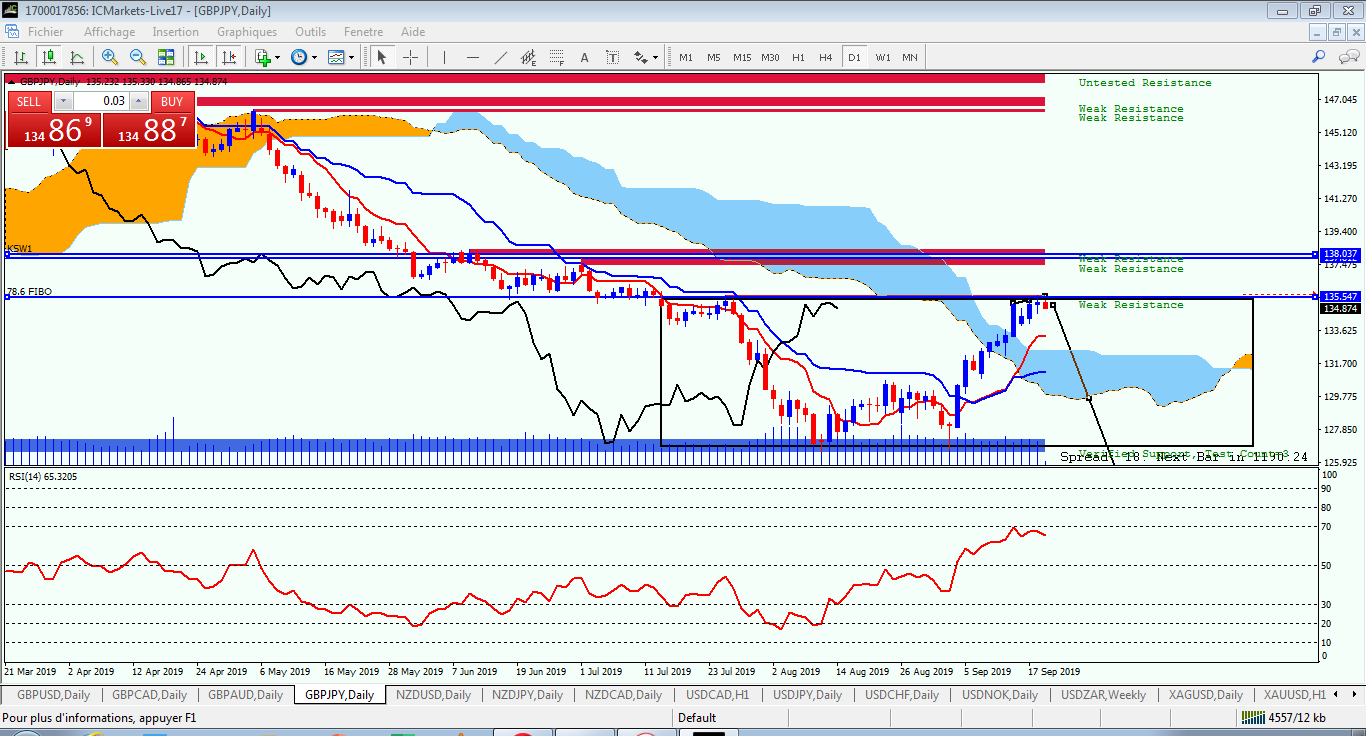1366x736 pixels.
Task: Open the periods clock icon
Action: [298, 57]
